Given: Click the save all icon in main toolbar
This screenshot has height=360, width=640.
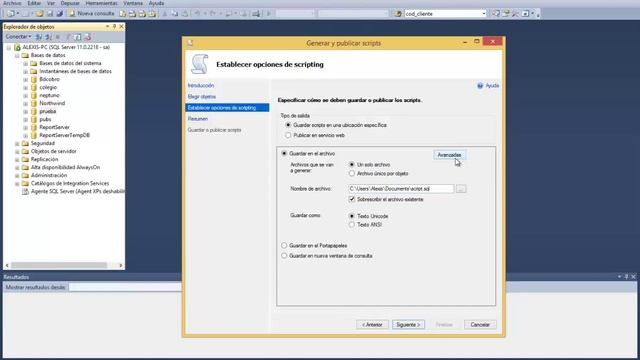Looking at the screenshot, I should [x=60, y=13].
